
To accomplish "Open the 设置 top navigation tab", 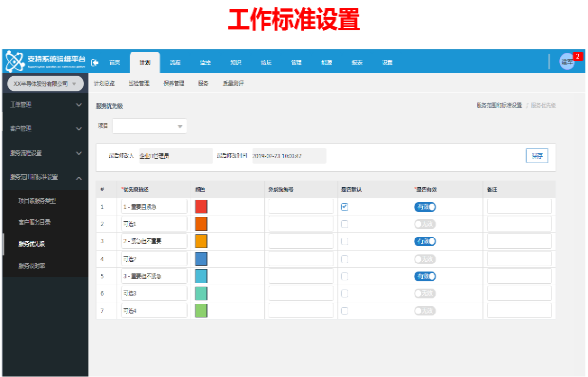I will 387,62.
